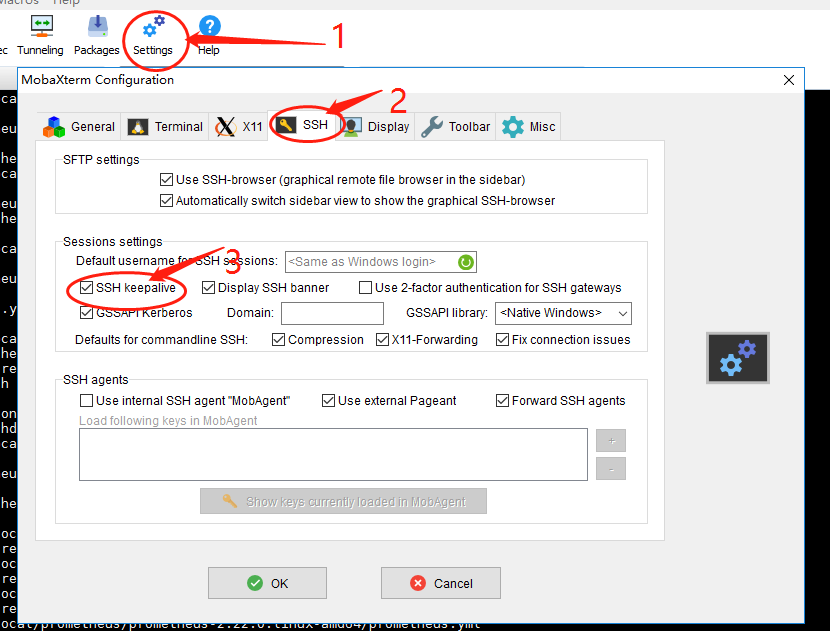Open the Display tab
This screenshot has width=830, height=631.
click(377, 127)
